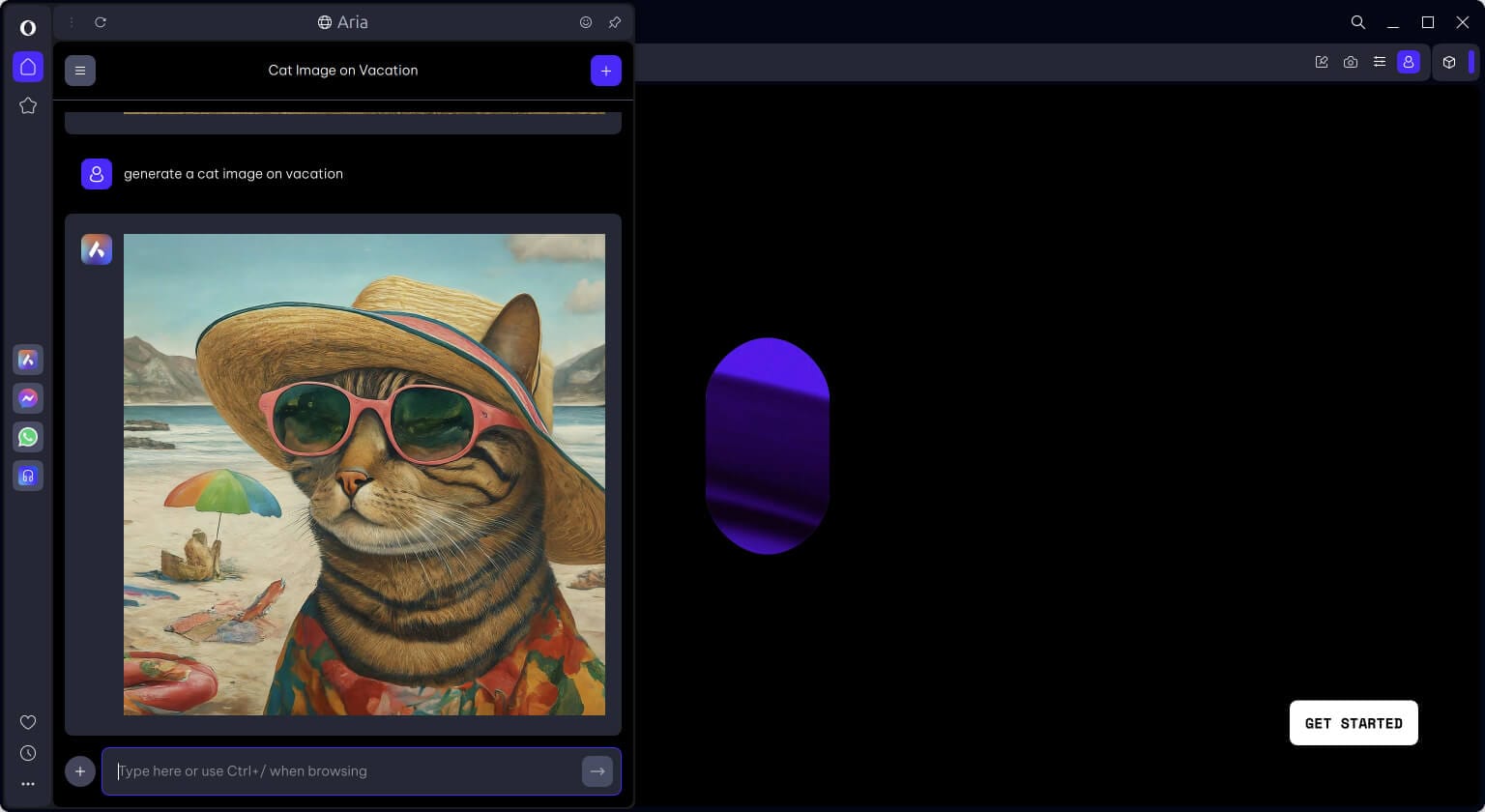Screen dimensions: 1485x812
Task: Open the Aria AI icon in the sidebar
Action: click(x=28, y=360)
